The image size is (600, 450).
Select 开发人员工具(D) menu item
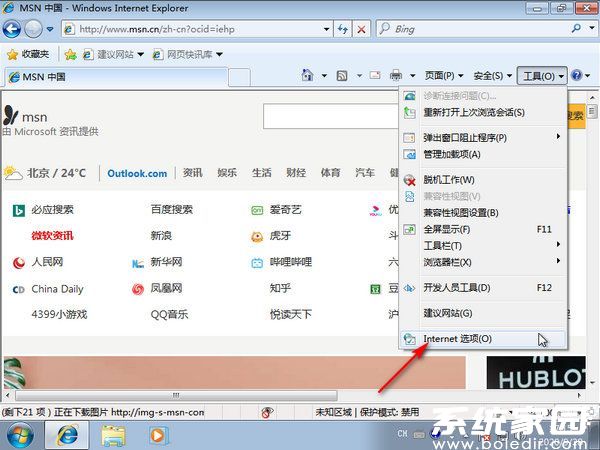(x=483, y=288)
